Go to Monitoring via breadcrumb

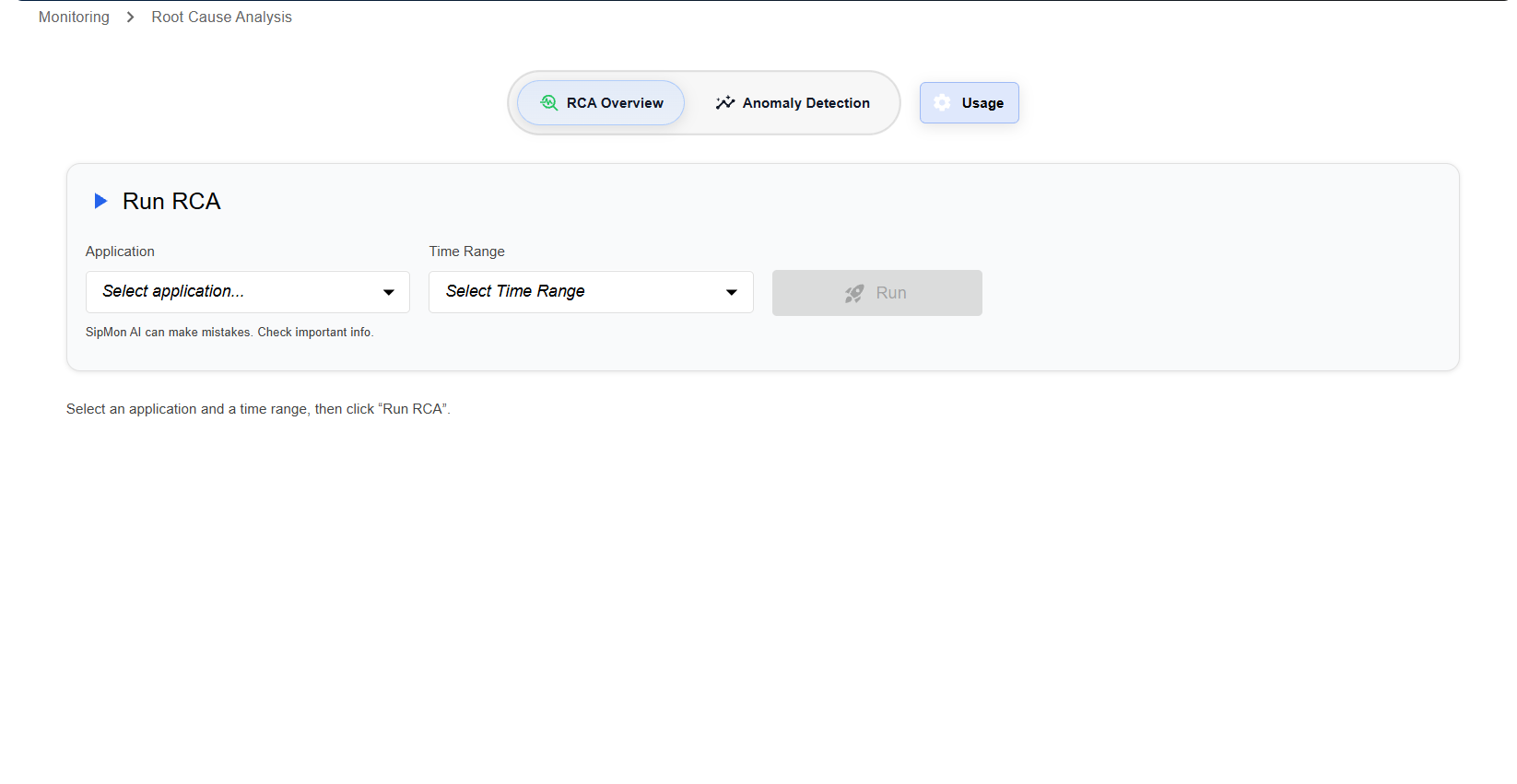click(x=74, y=18)
